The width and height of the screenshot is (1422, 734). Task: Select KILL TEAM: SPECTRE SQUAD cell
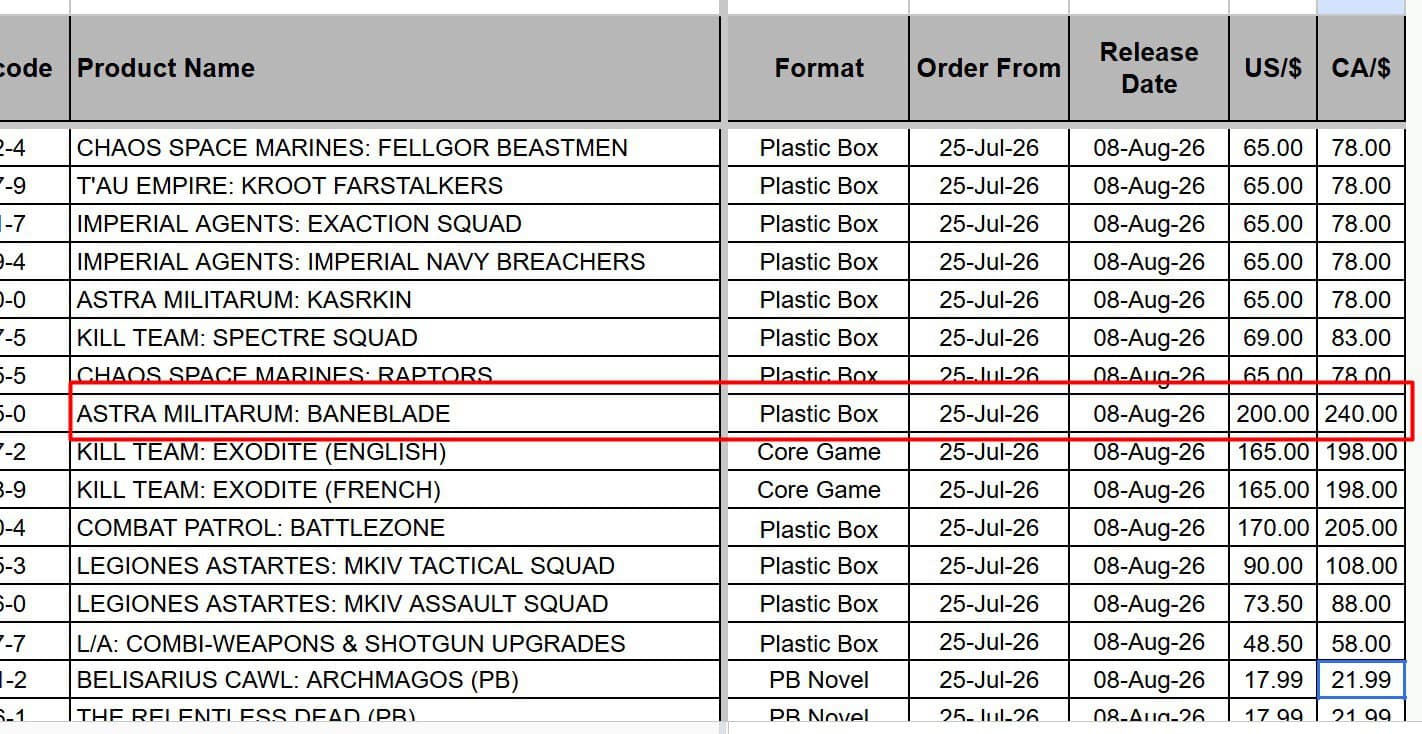395,338
